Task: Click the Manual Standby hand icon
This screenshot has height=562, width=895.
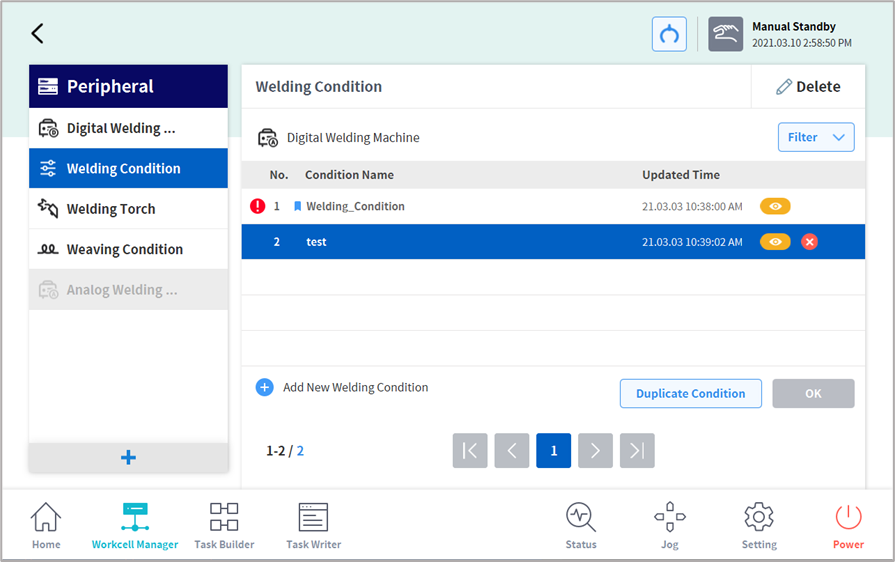Action: 725,34
